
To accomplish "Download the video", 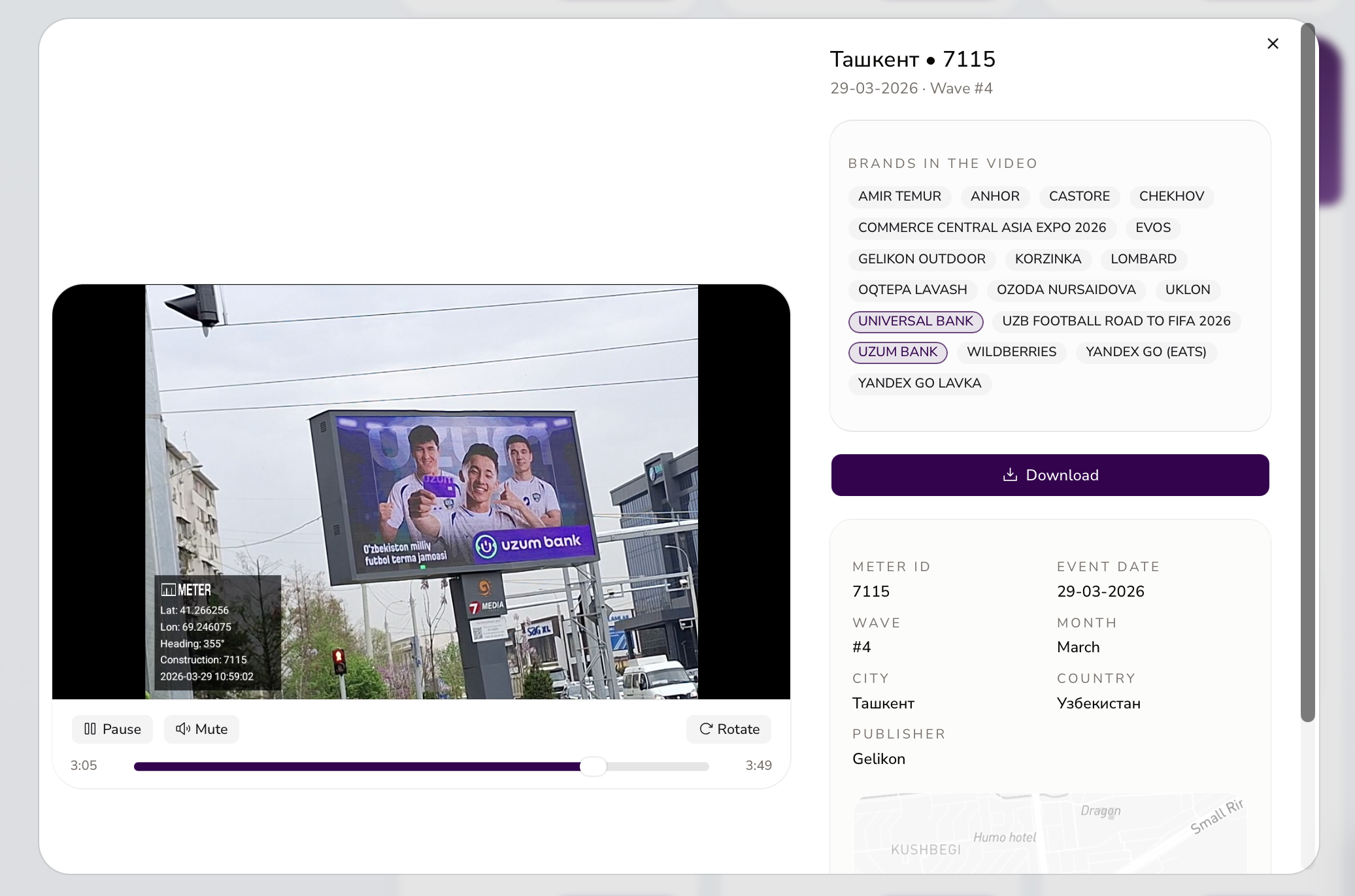I will [1050, 475].
